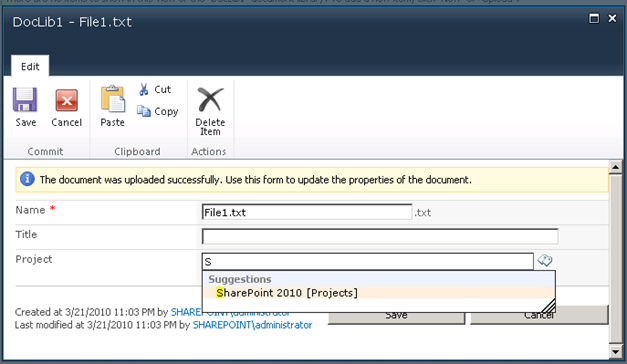Click into the empty Title field
Screen dimensions: 627x364
380,236
